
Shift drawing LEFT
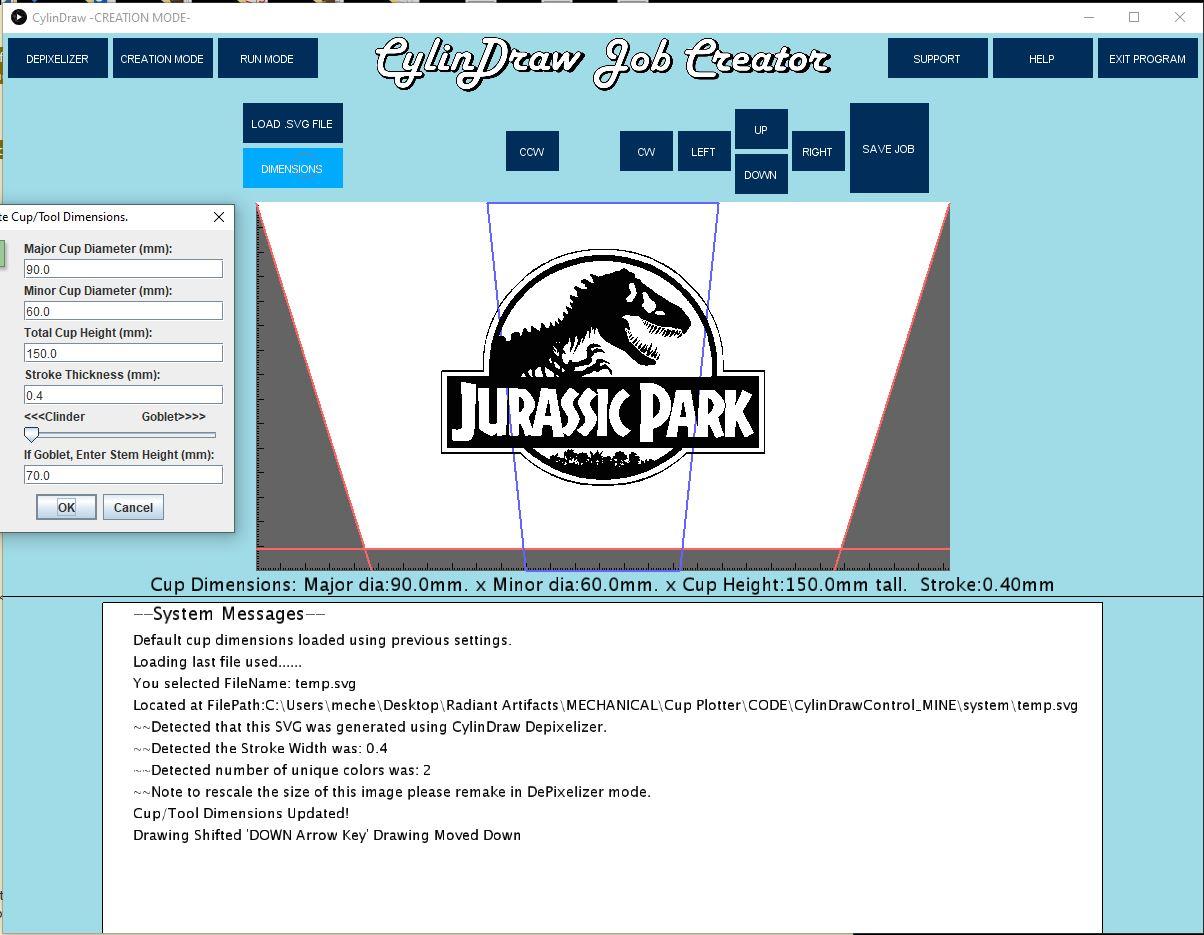[x=704, y=152]
